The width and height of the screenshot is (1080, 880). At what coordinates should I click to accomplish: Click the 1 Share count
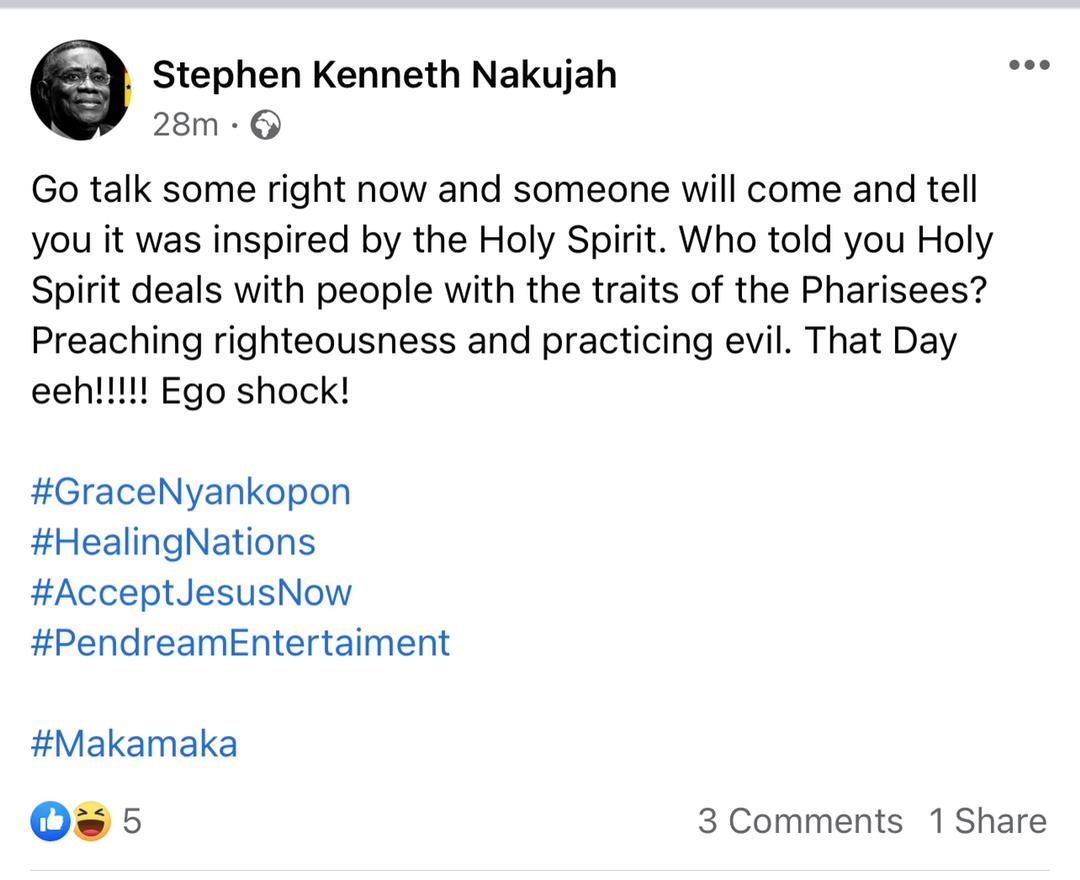pos(988,821)
